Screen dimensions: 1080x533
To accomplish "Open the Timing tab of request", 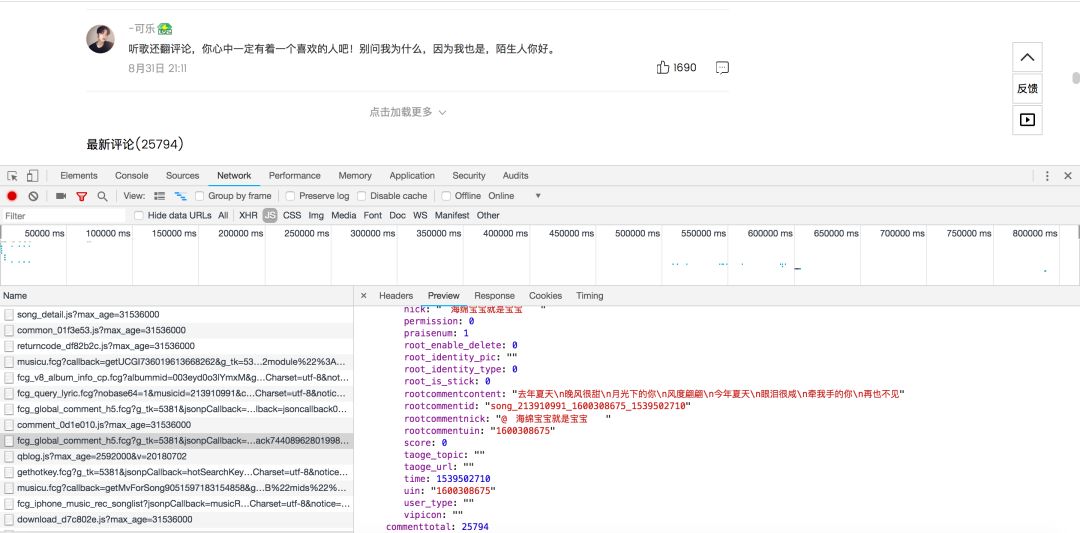I will [590, 295].
